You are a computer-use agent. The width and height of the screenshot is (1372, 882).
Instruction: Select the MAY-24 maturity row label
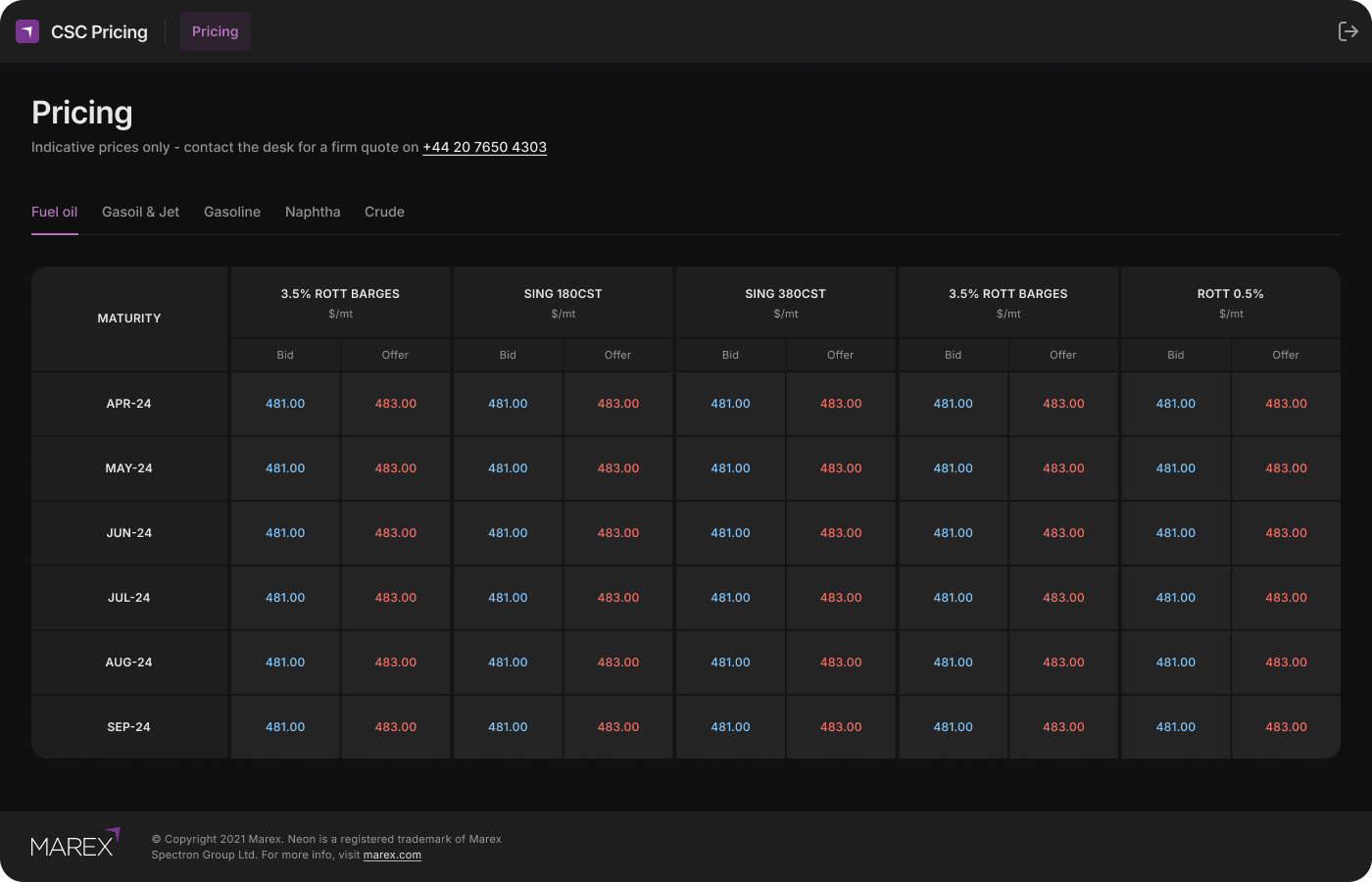[129, 468]
